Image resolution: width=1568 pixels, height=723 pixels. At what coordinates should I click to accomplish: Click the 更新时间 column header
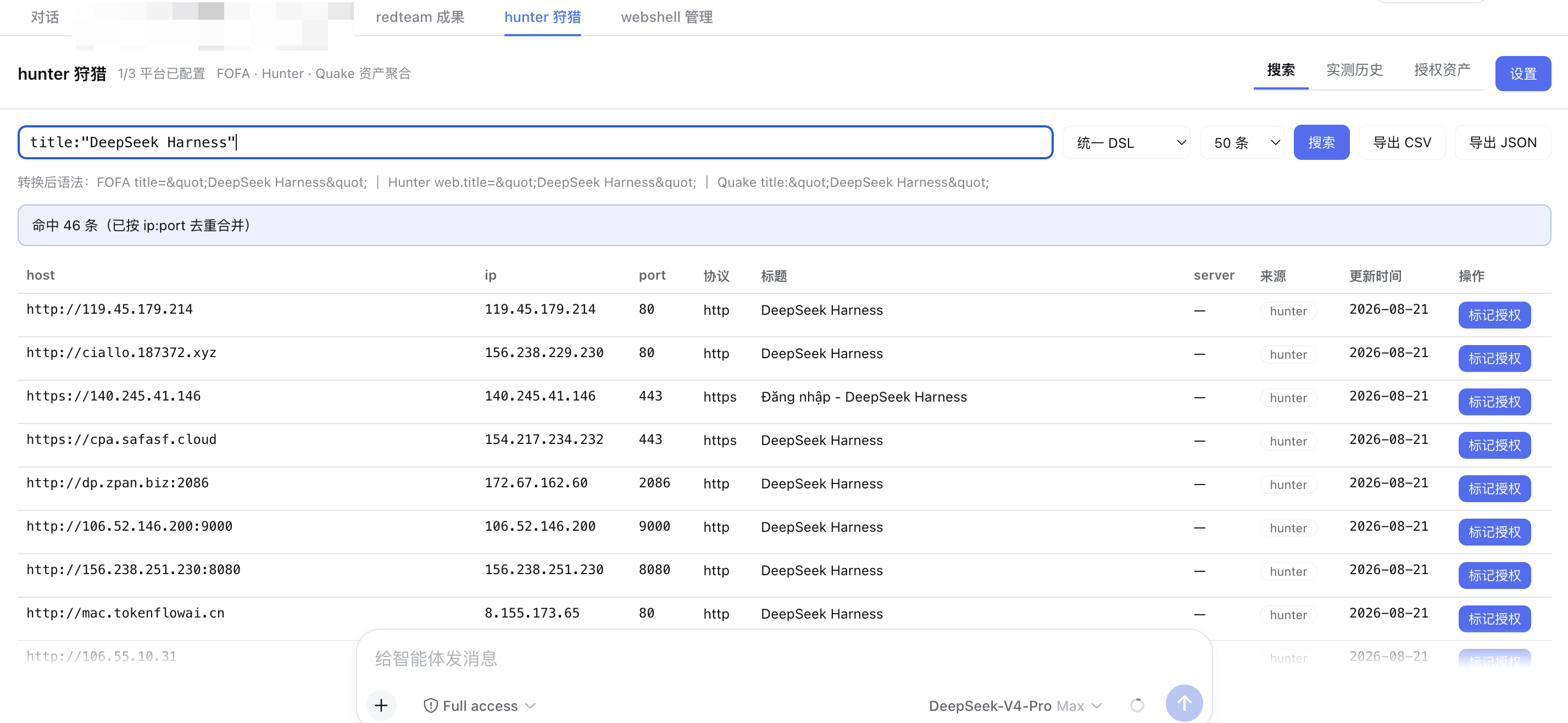tap(1375, 276)
